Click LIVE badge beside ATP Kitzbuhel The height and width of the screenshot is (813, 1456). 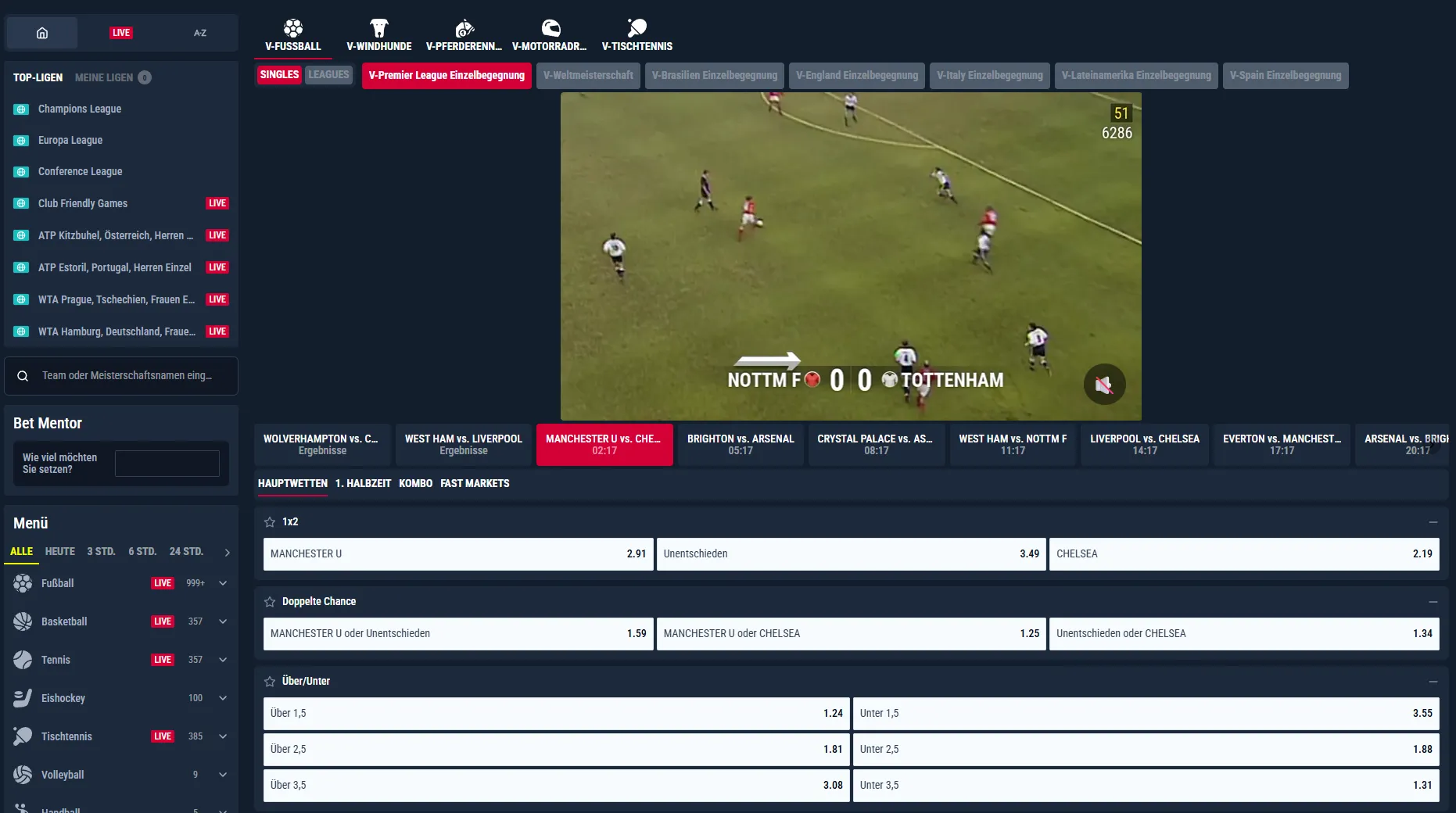click(x=217, y=235)
